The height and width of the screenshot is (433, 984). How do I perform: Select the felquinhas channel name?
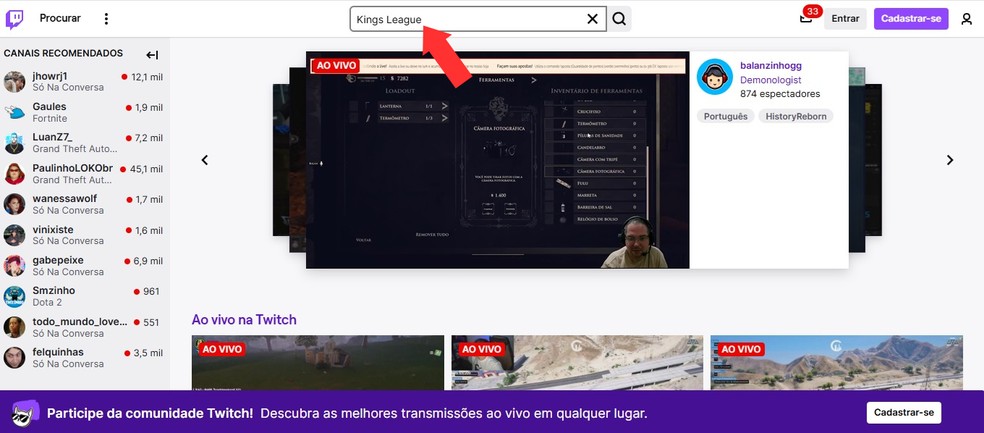[58, 353]
